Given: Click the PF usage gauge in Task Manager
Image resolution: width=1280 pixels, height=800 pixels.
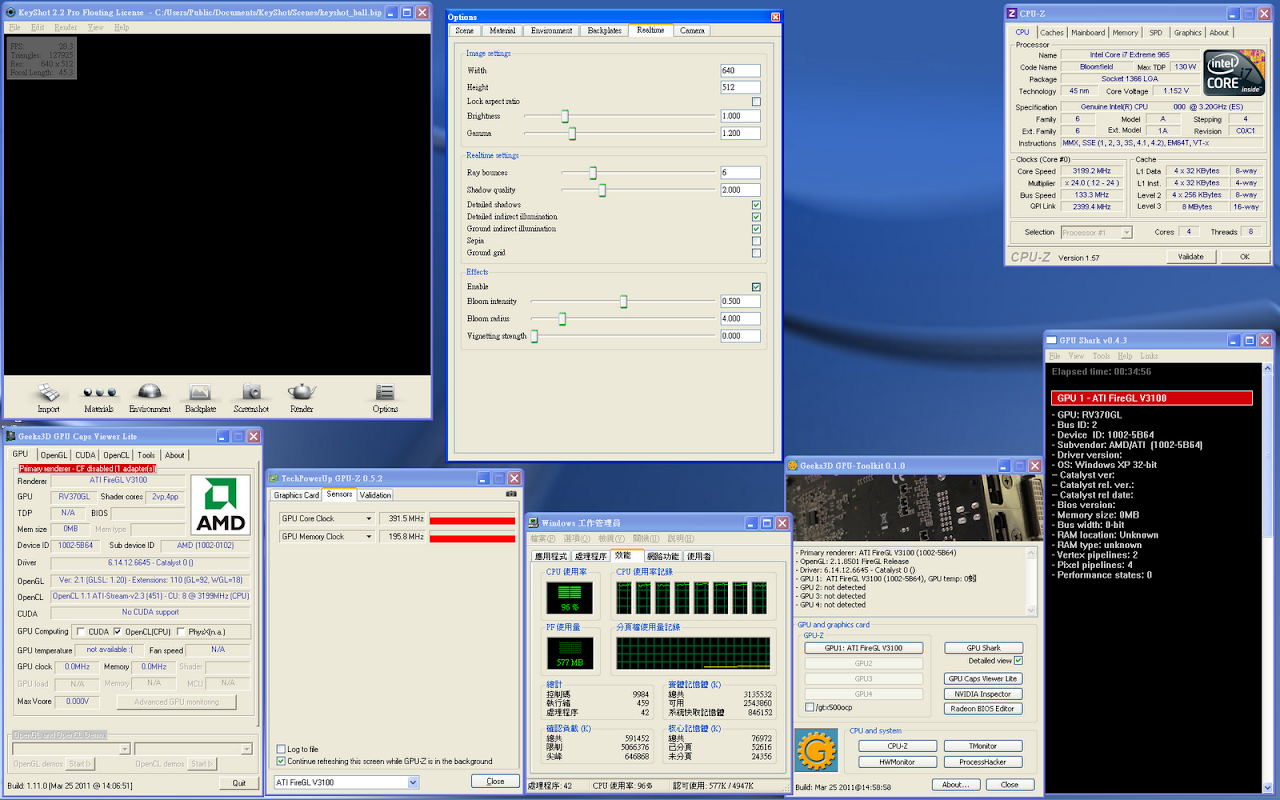Looking at the screenshot, I should (x=569, y=652).
